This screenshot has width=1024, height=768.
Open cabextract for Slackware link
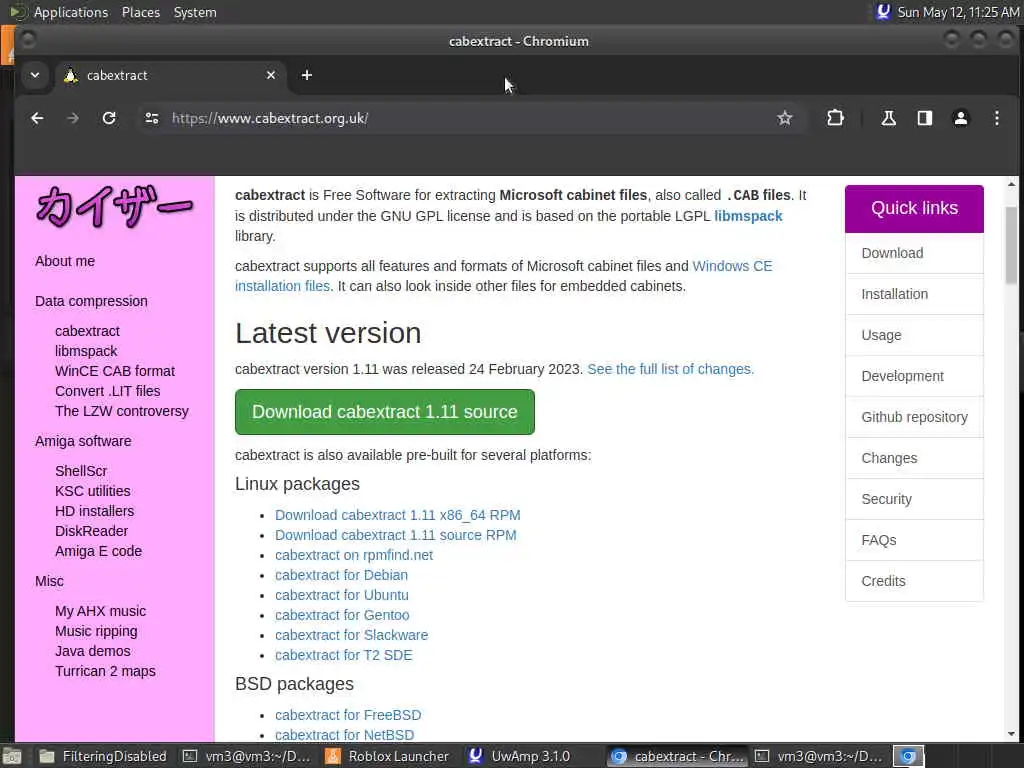[351, 635]
